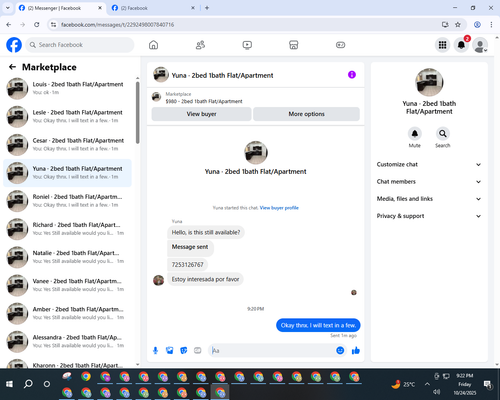The height and width of the screenshot is (400, 500).
Task: Click the Facebook logo
Action: (14, 45)
